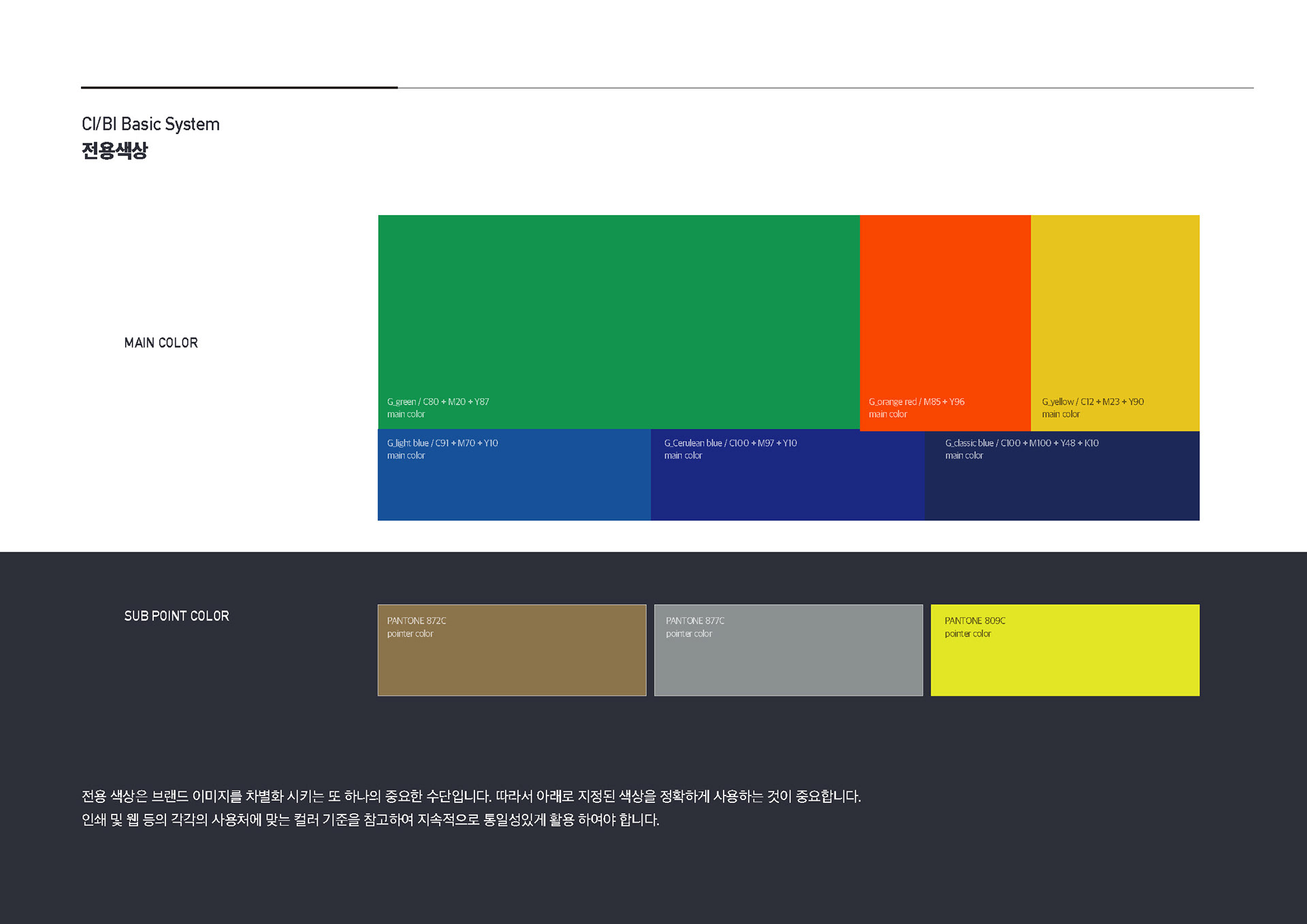Click the G_green main color swatch
Viewport: 1307px width, 924px height.
point(618,306)
